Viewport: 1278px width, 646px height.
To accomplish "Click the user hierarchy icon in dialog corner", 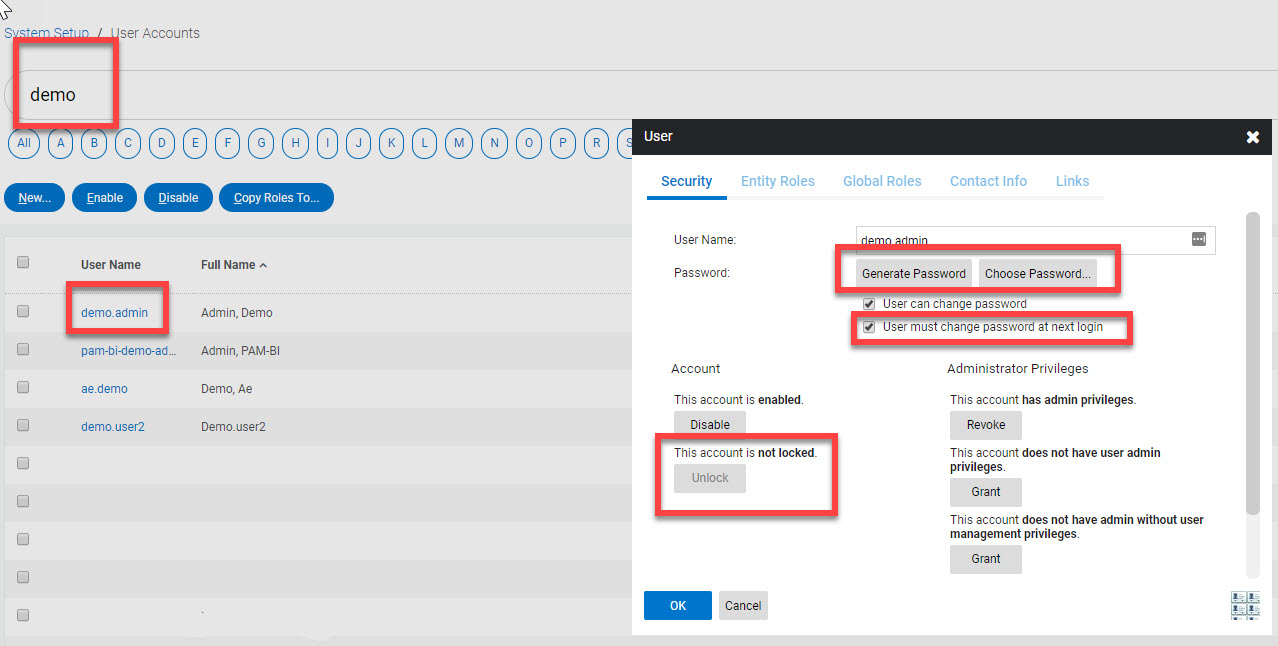I will [x=1245, y=605].
